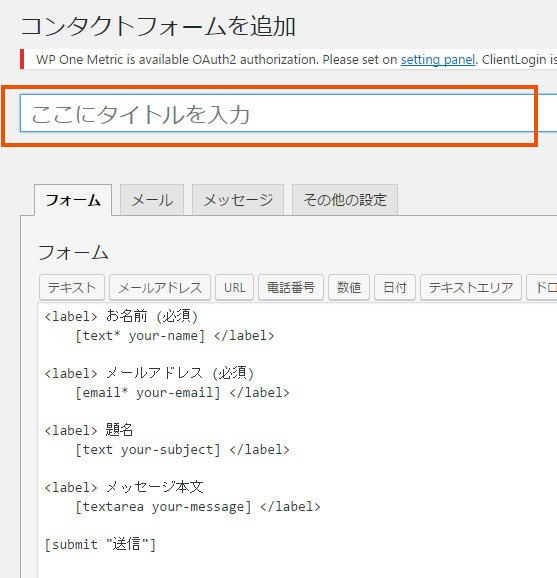
Task: Insert a テキストエリア form tag
Action: pos(471,288)
